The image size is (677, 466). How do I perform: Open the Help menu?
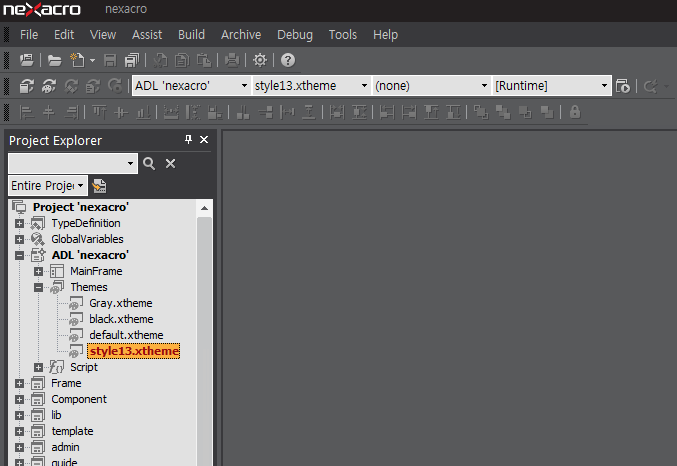point(385,35)
